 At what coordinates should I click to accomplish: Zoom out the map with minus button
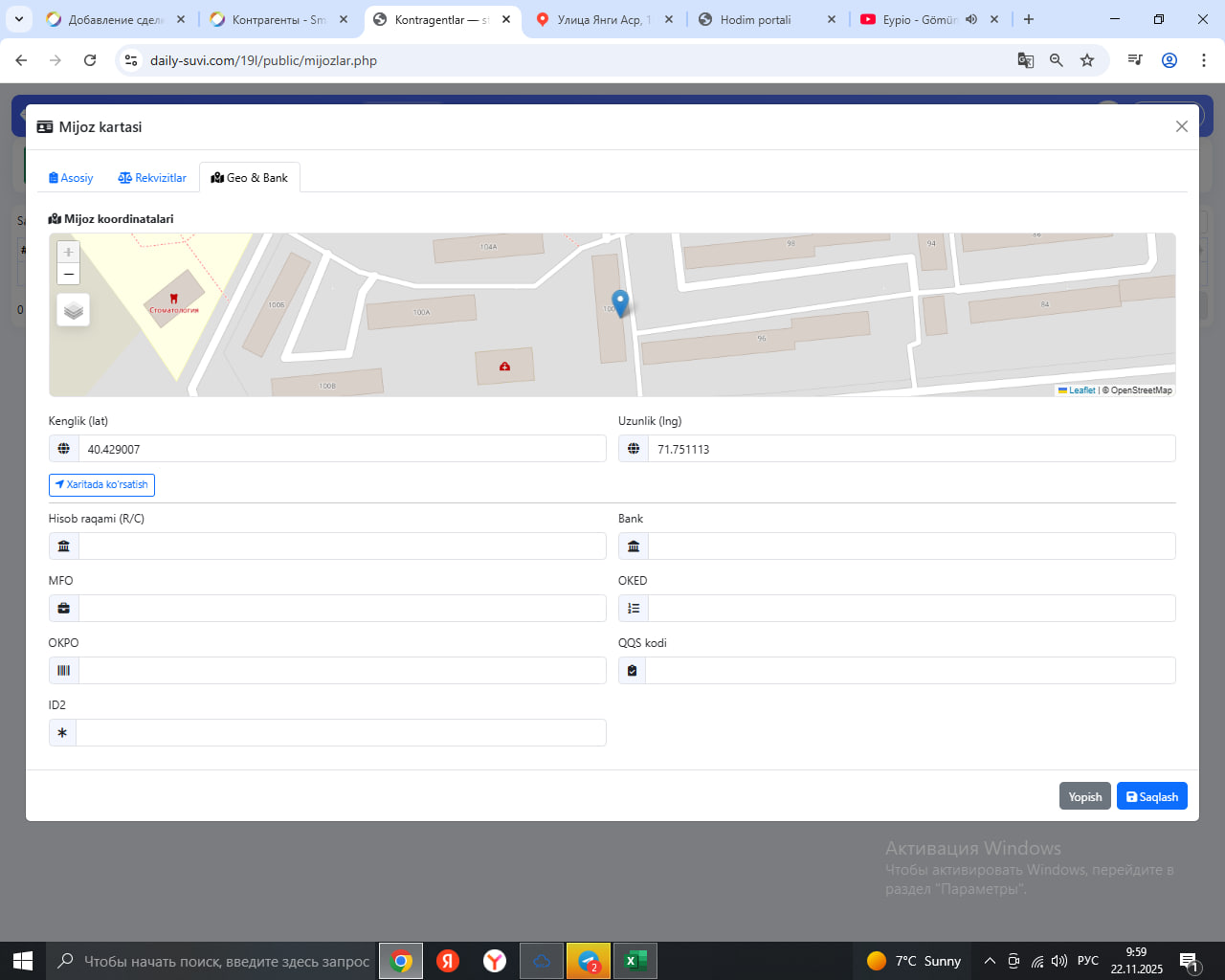68,275
